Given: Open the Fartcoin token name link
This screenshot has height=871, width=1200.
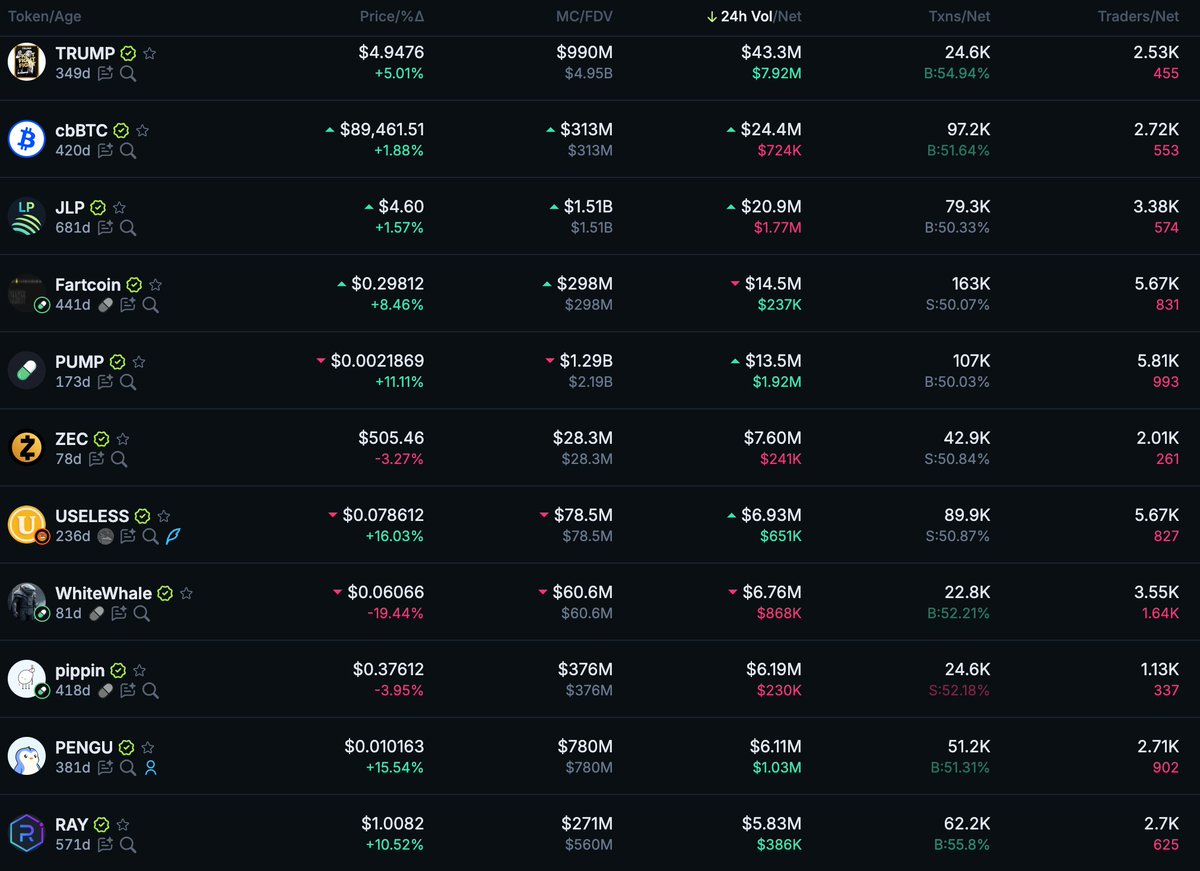Looking at the screenshot, I should click(x=88, y=284).
